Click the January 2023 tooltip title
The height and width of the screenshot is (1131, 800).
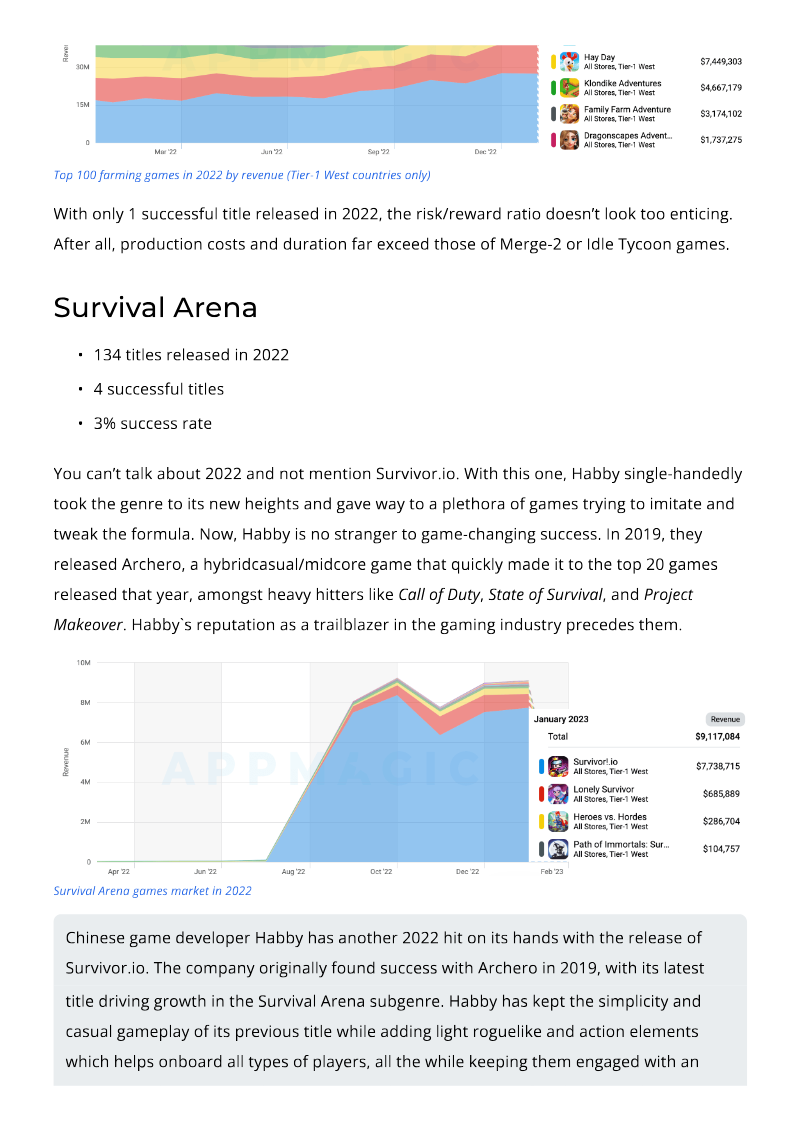pos(561,719)
